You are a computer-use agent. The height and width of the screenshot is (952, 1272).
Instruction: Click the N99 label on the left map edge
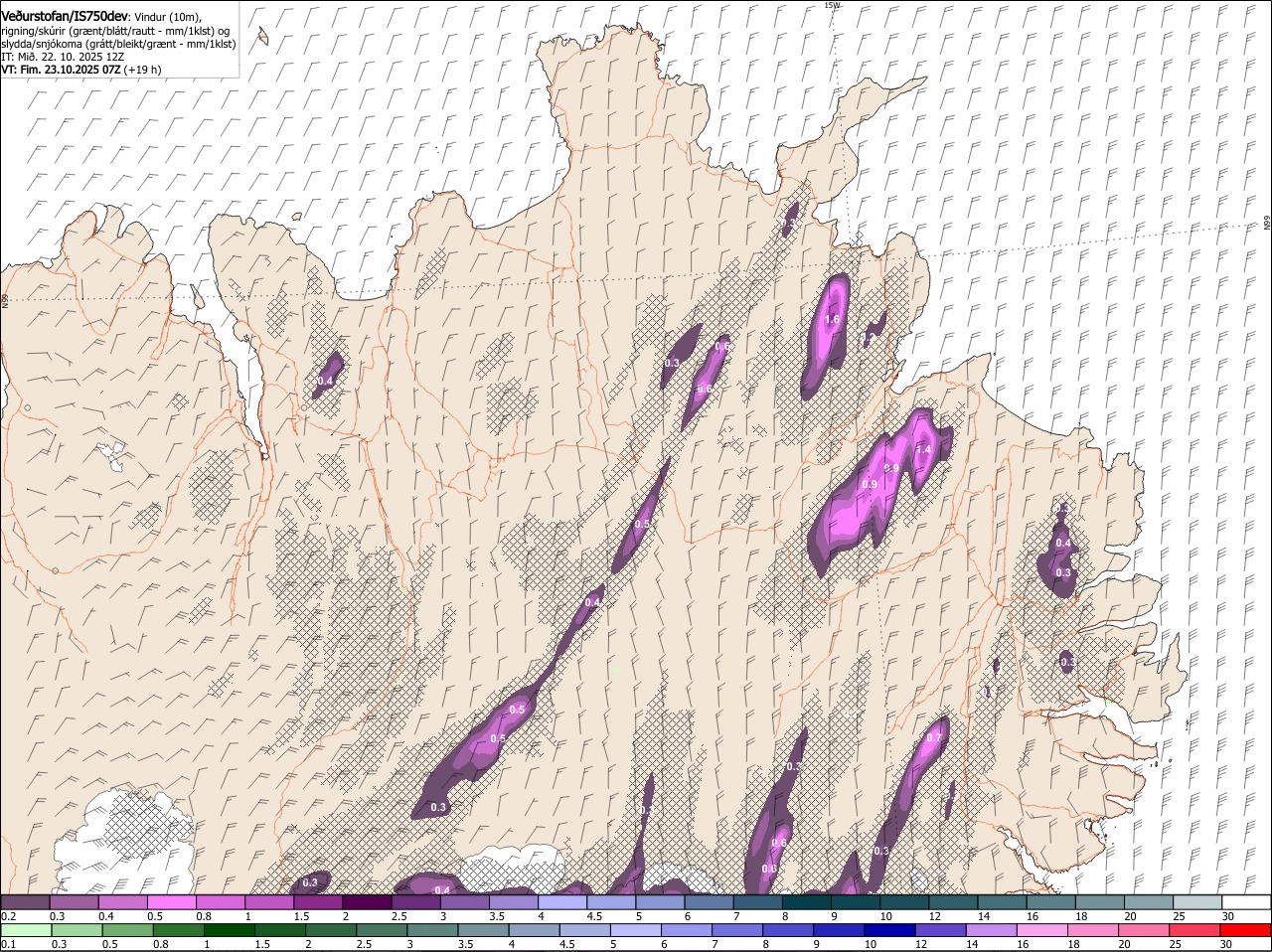click(5, 299)
